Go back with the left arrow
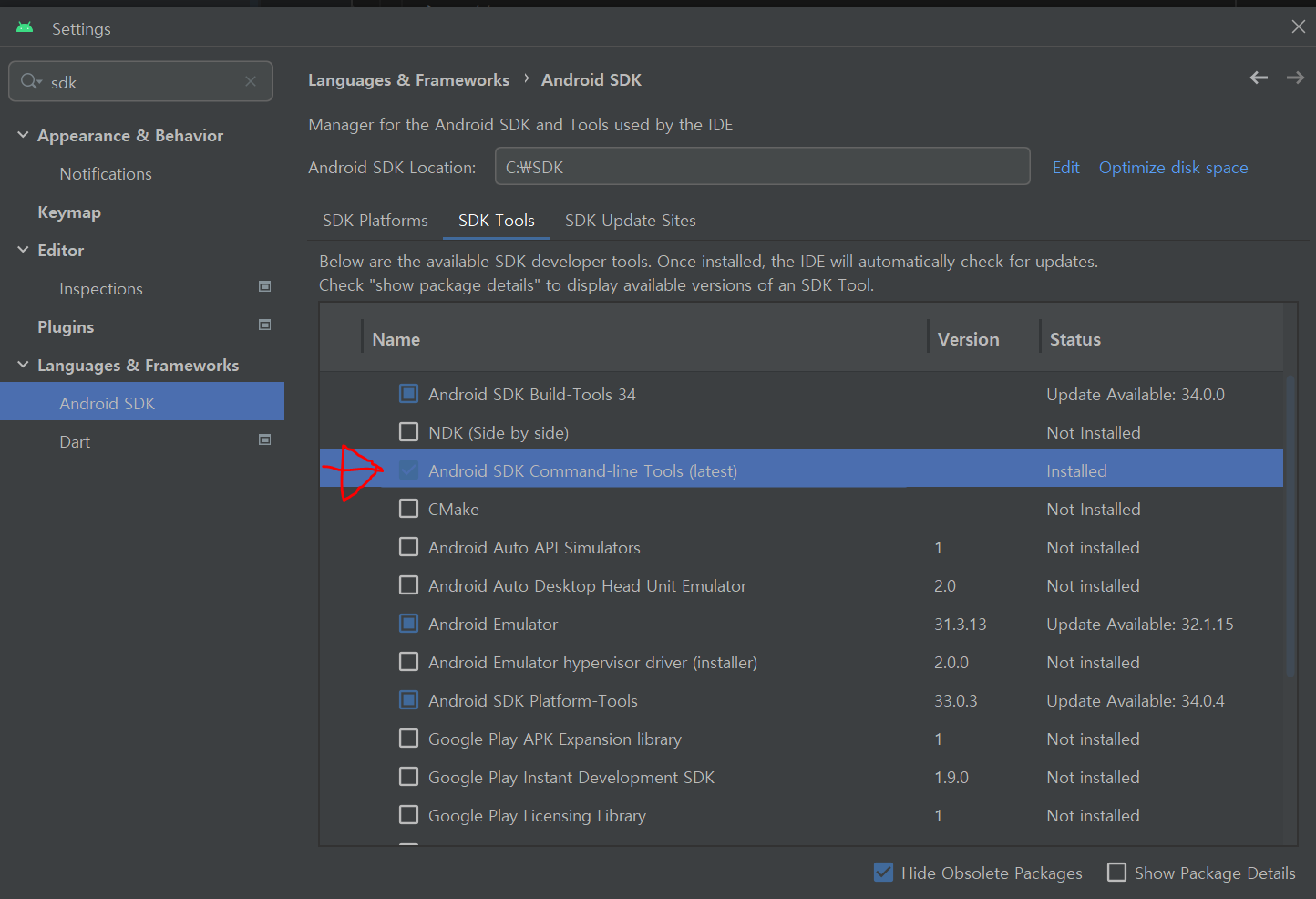 (x=1259, y=78)
